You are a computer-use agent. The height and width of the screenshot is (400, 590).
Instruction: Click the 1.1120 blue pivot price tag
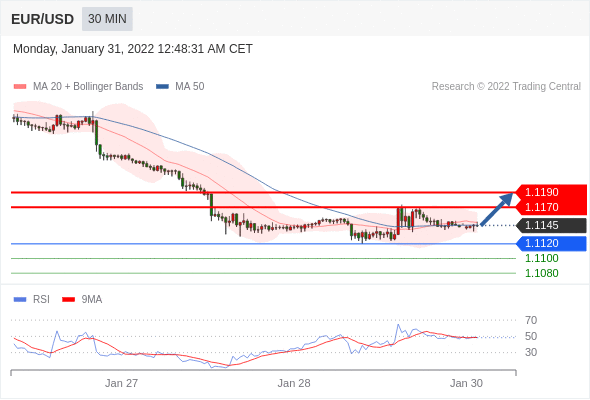(x=551, y=243)
